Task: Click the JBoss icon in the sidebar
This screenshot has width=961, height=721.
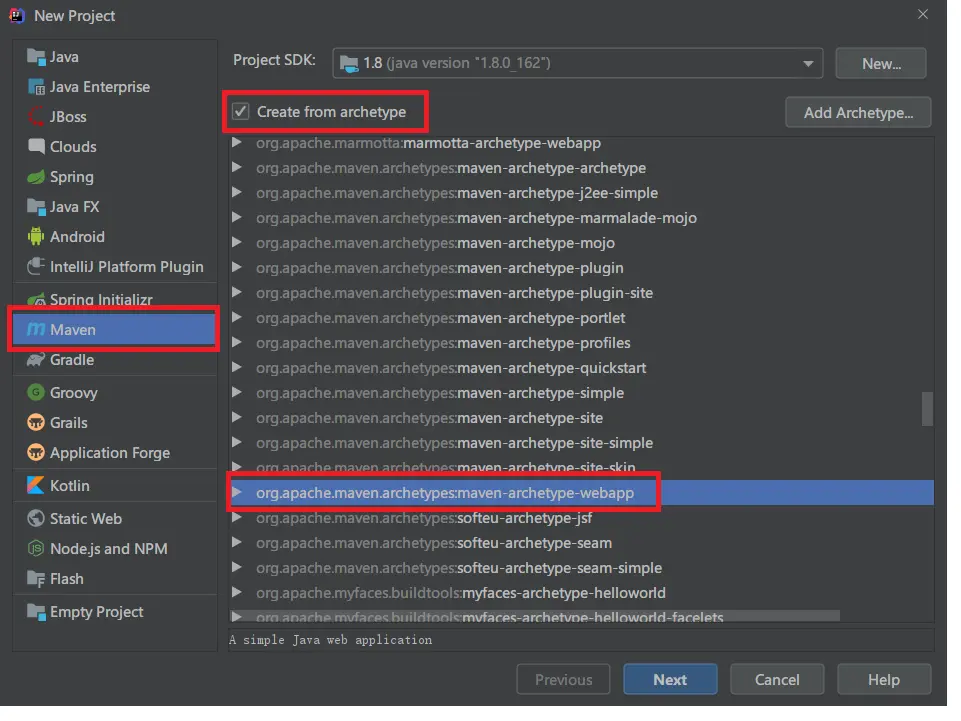Action: tap(36, 118)
